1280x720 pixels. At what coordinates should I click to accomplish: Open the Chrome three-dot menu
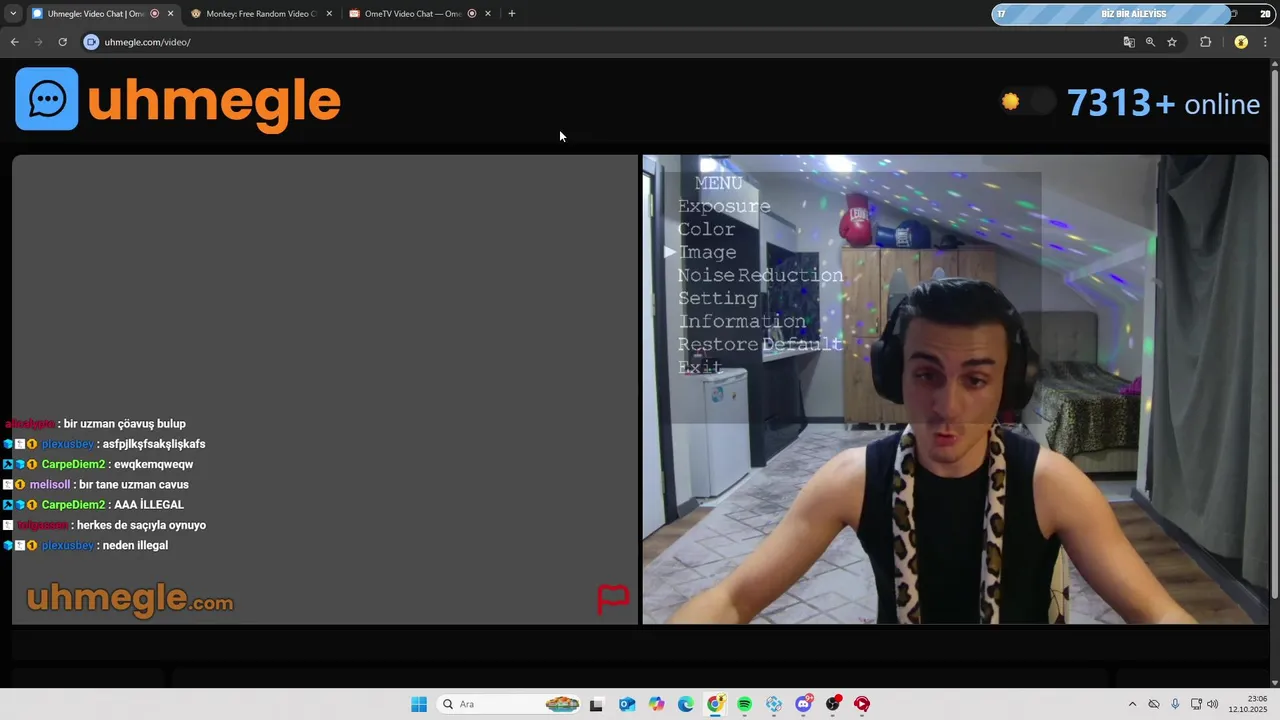(1266, 42)
